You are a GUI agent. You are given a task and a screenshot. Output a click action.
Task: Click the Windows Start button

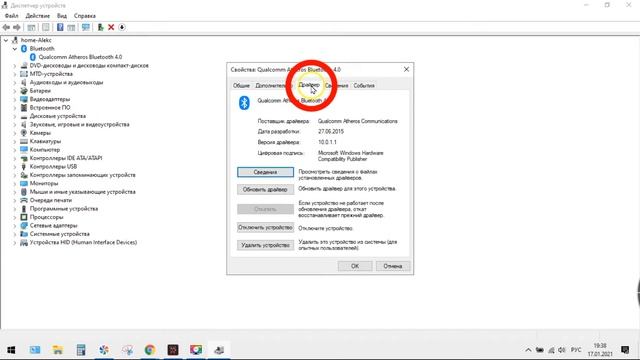click(11, 350)
